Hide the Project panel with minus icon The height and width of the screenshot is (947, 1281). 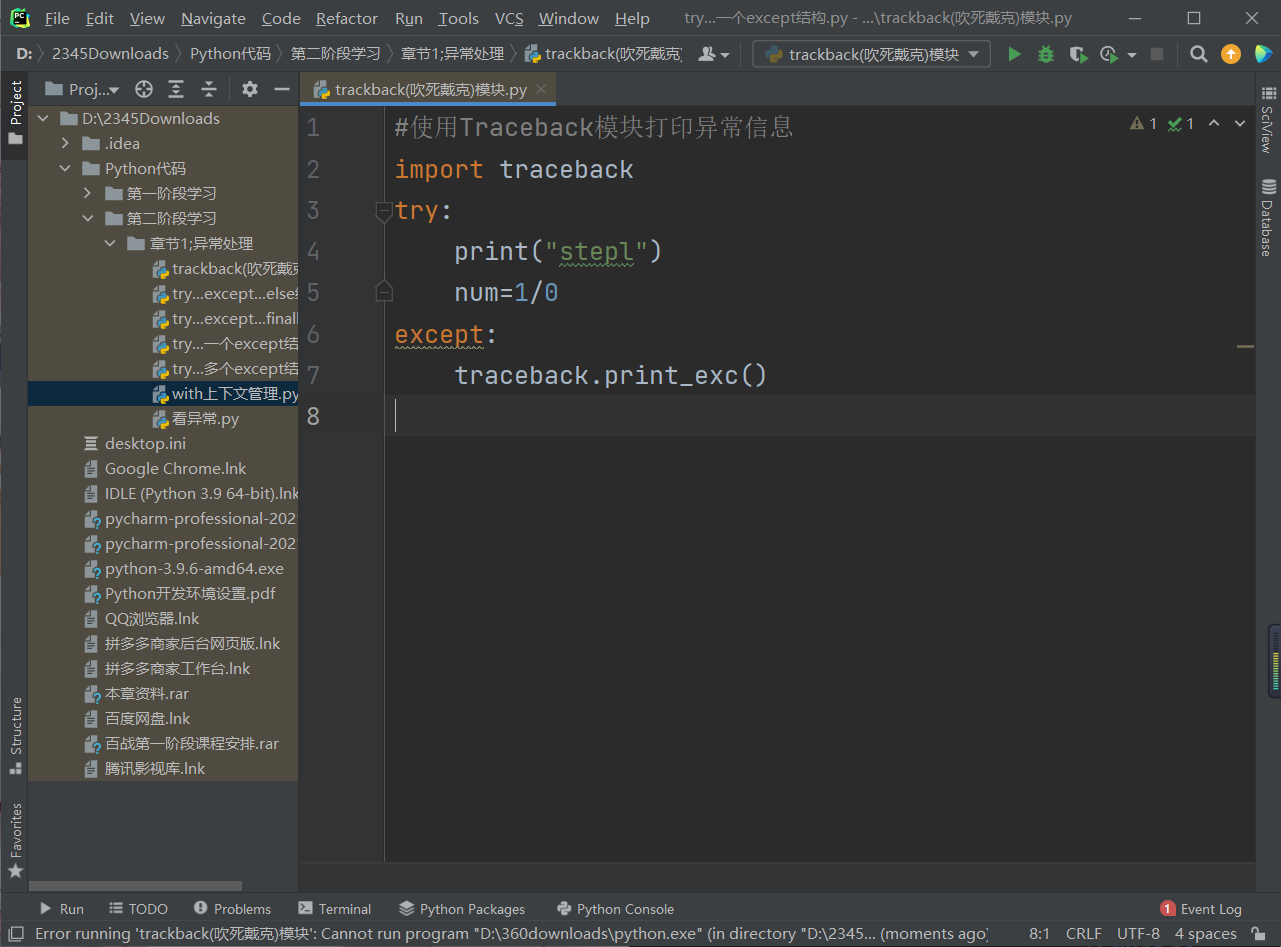pyautogui.click(x=282, y=90)
